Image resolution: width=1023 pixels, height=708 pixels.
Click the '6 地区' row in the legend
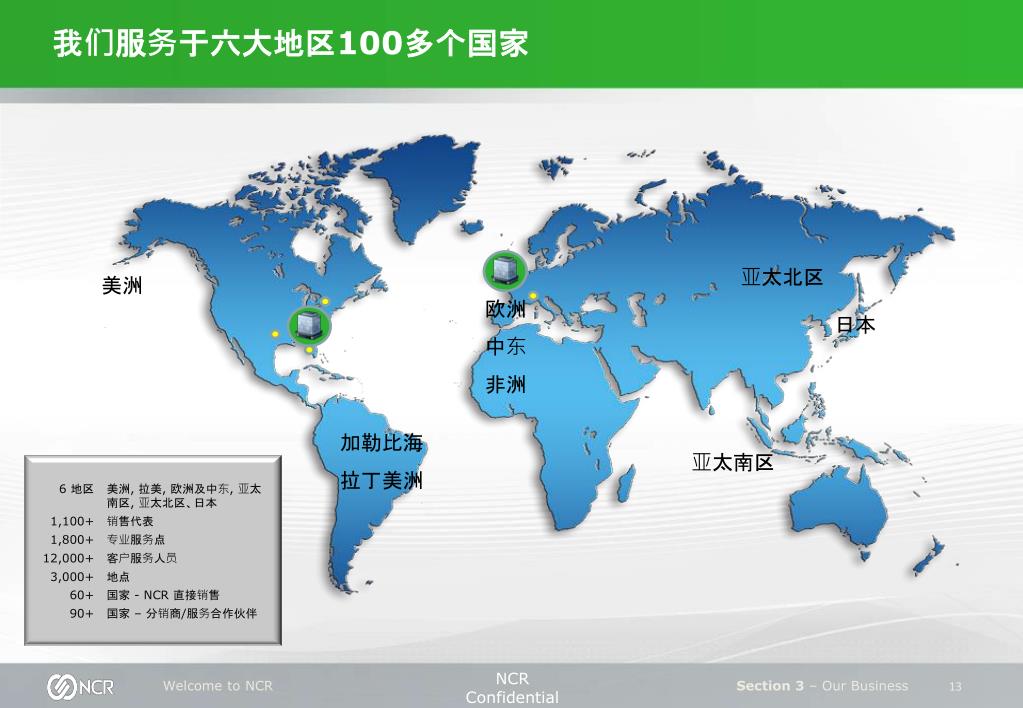click(159, 496)
